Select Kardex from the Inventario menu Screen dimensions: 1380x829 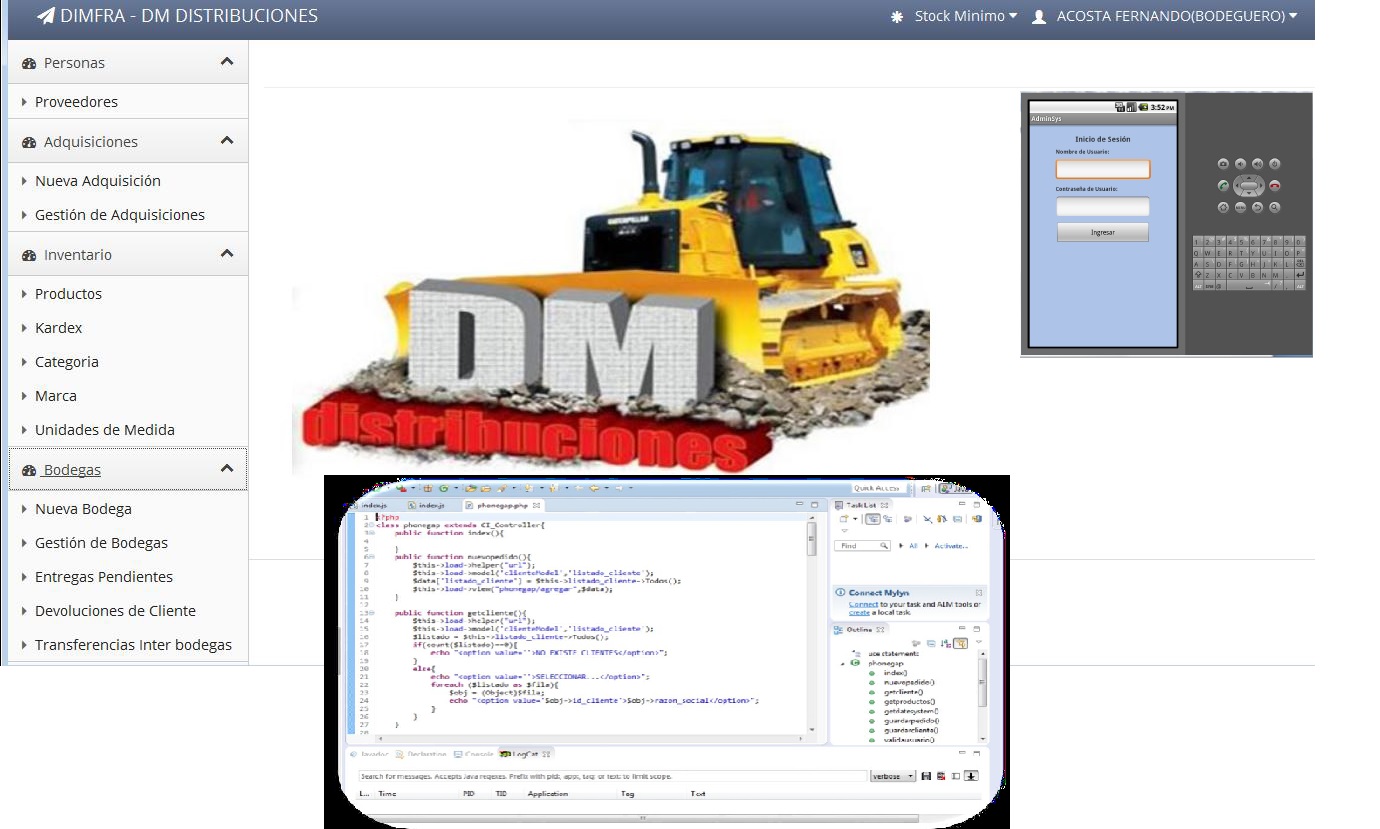pos(59,328)
